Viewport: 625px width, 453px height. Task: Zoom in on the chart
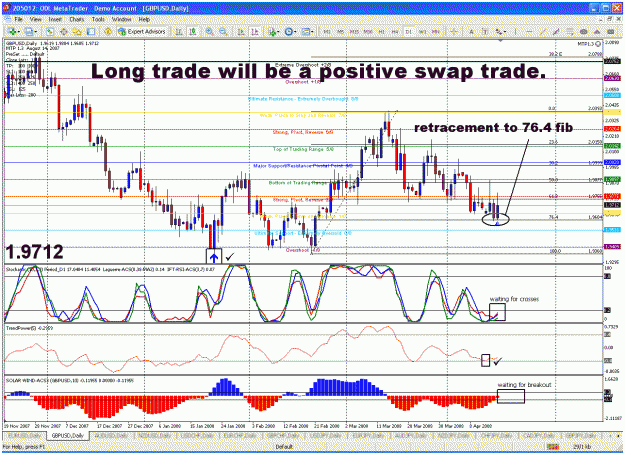point(208,32)
